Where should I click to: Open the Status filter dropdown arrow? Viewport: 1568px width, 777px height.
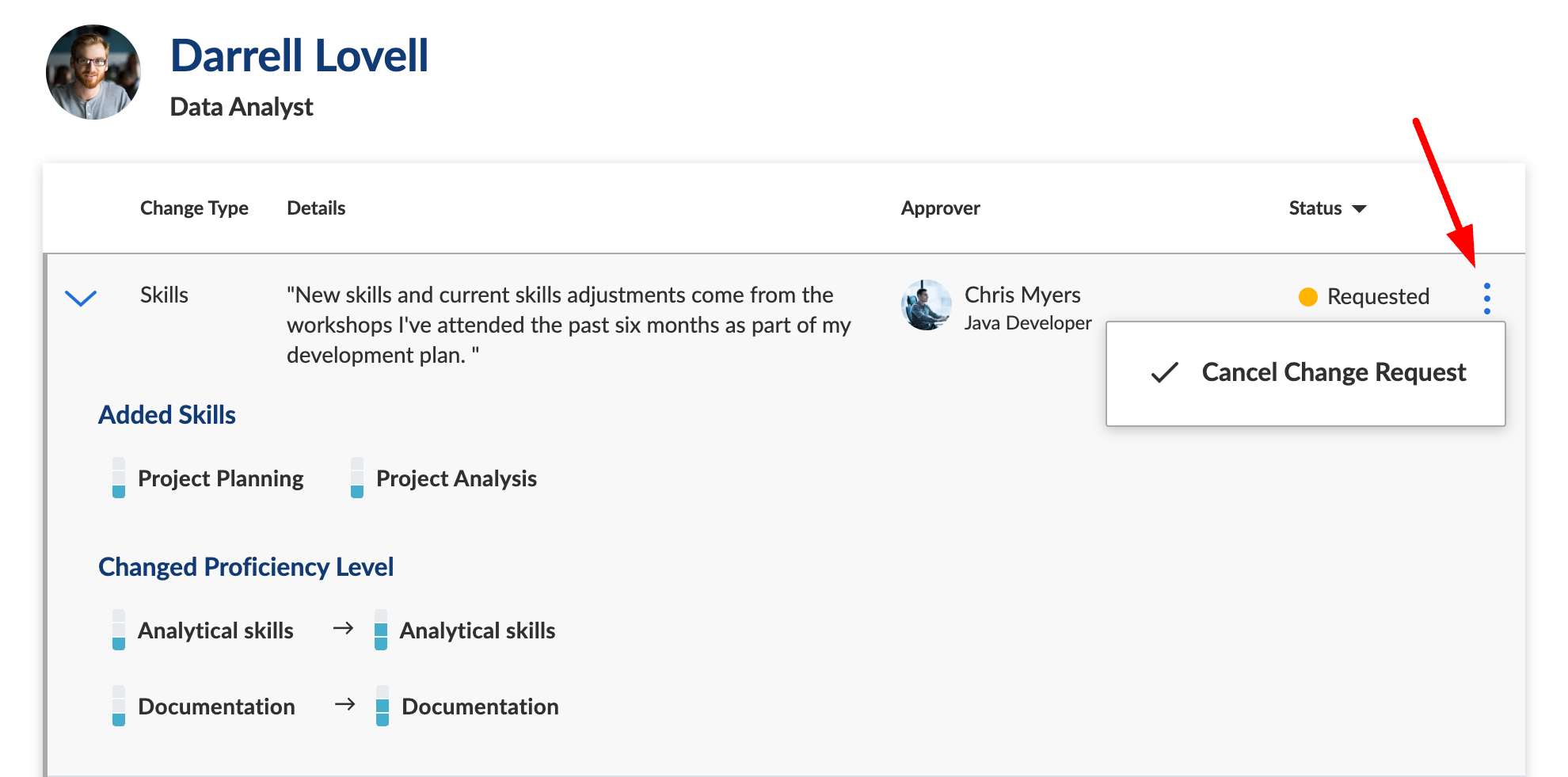pos(1359,209)
